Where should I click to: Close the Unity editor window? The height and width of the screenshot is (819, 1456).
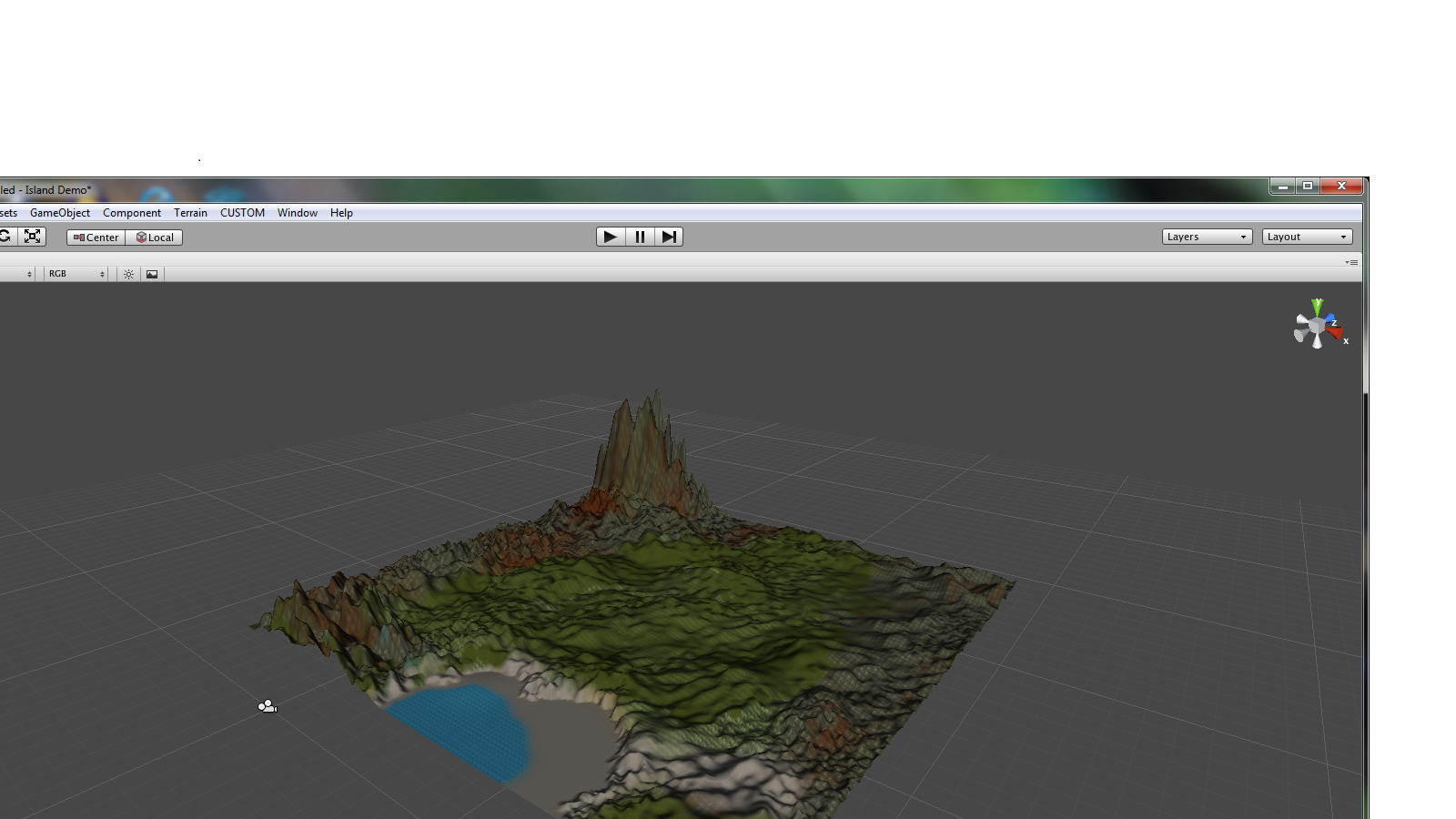point(1341,187)
